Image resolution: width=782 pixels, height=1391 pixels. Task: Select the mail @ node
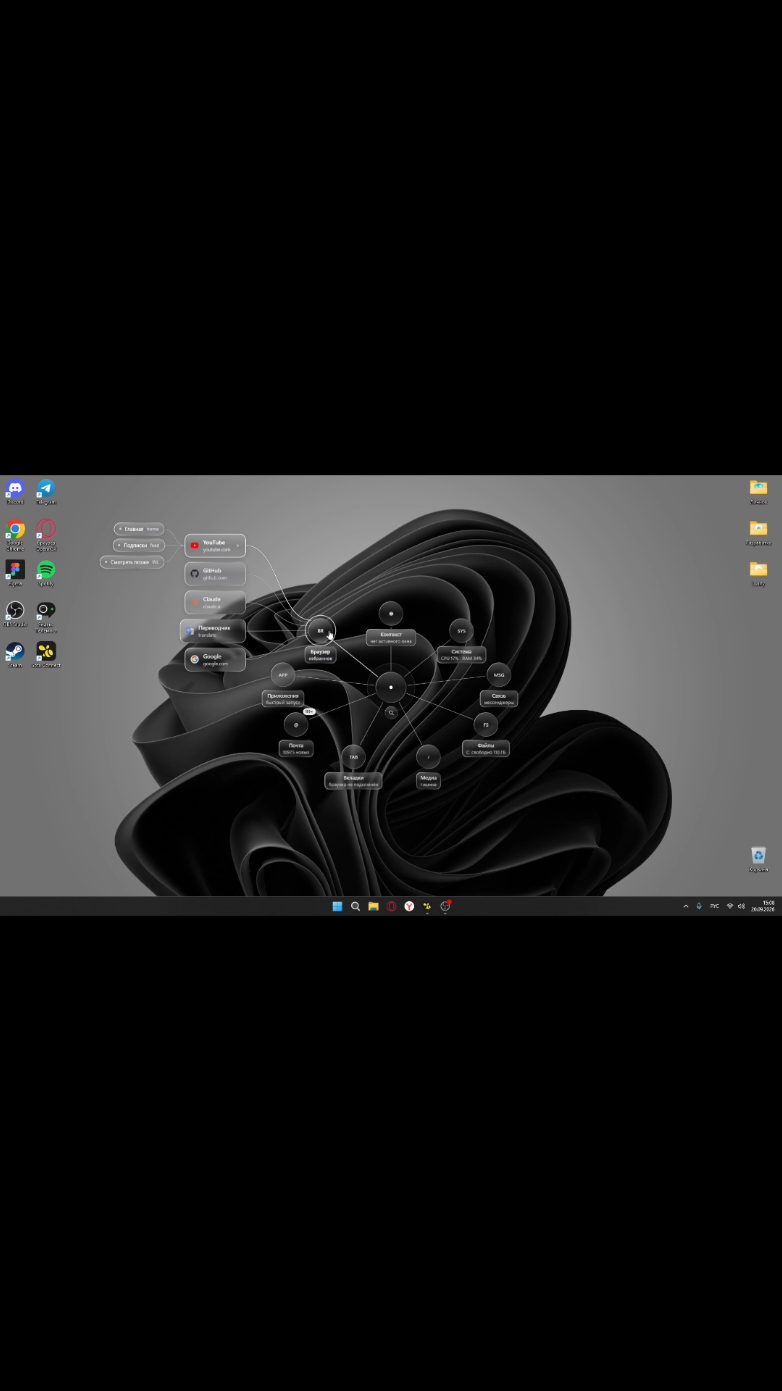296,725
